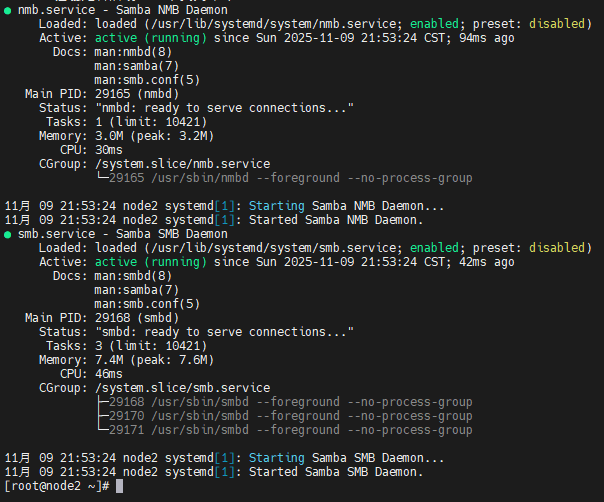Click the "42ms ago" timestamp text
The image size is (604, 502).
point(487,262)
